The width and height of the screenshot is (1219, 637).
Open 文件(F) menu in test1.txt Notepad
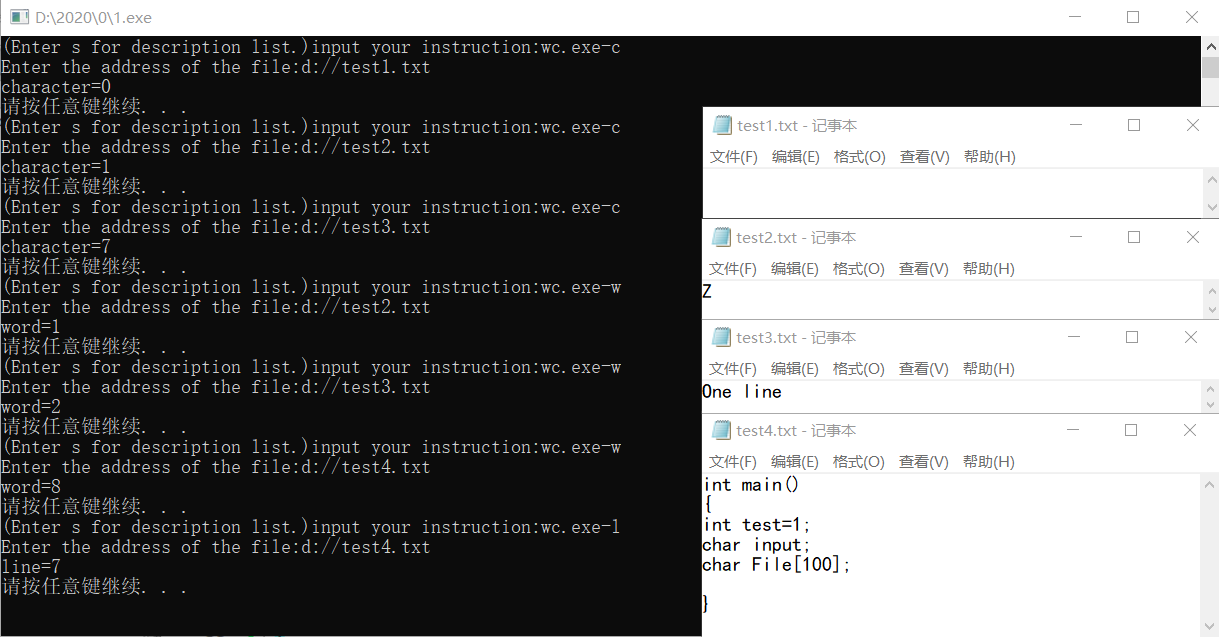click(734, 157)
